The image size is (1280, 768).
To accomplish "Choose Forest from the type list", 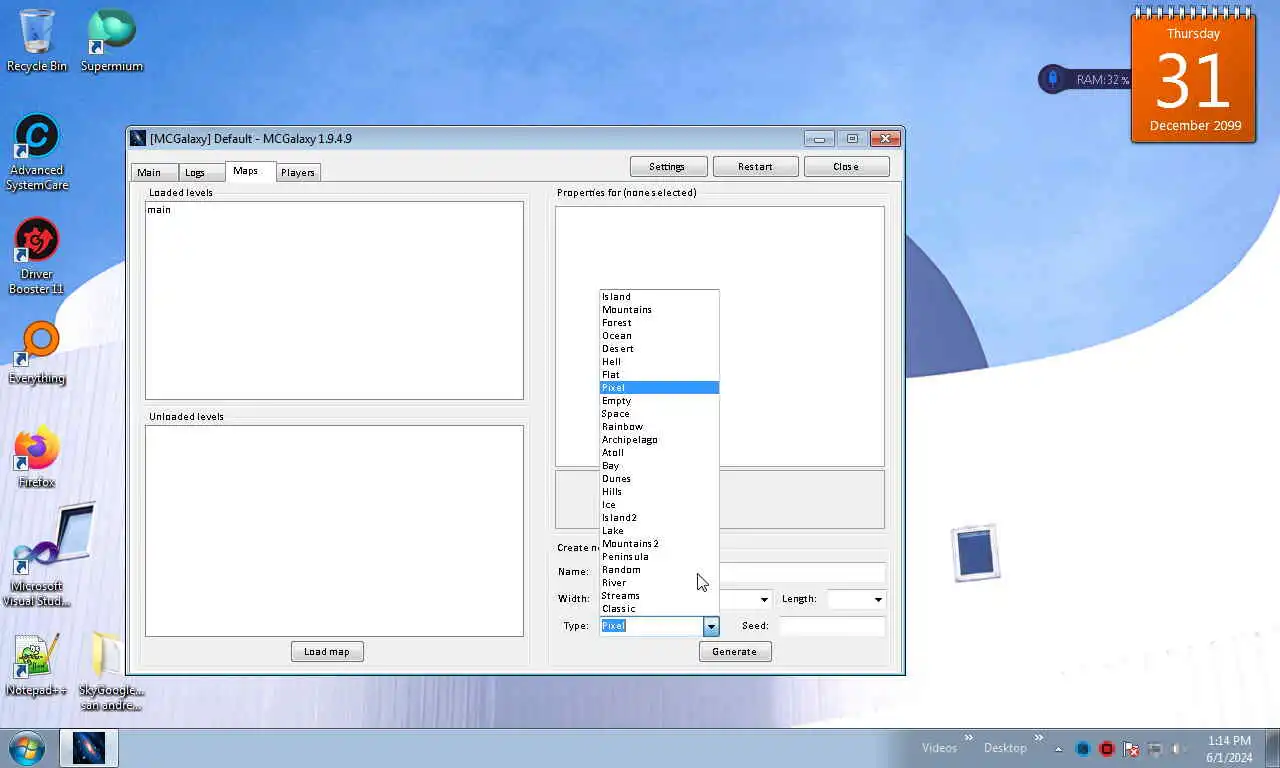I will (659, 323).
